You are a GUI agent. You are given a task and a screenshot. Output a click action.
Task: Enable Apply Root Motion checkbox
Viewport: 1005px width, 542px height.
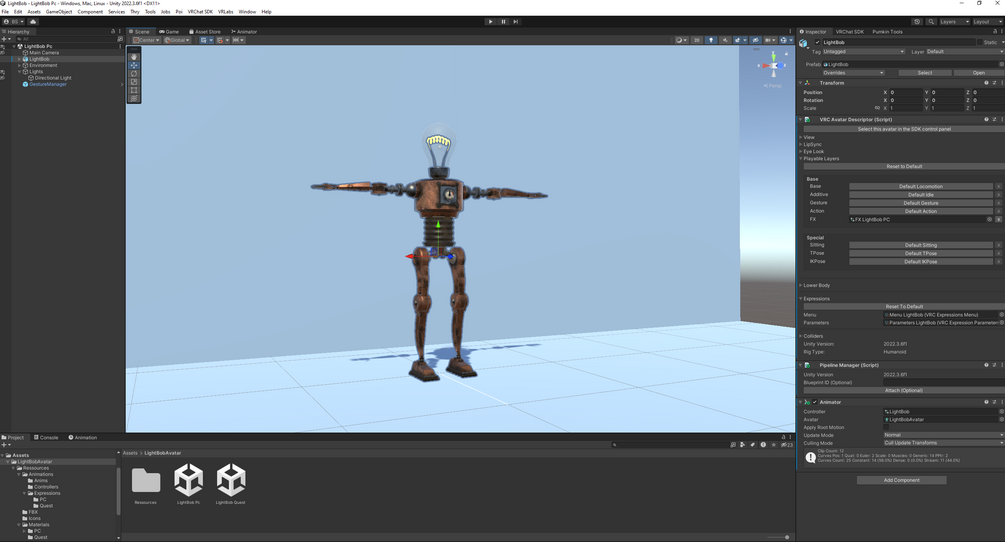886,427
